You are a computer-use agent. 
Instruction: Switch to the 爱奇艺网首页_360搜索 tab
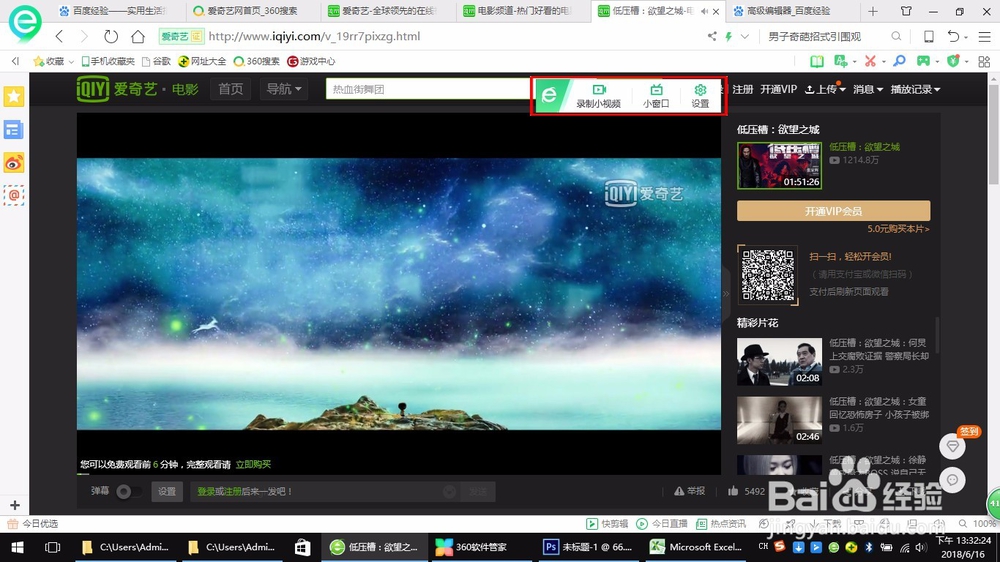point(252,11)
